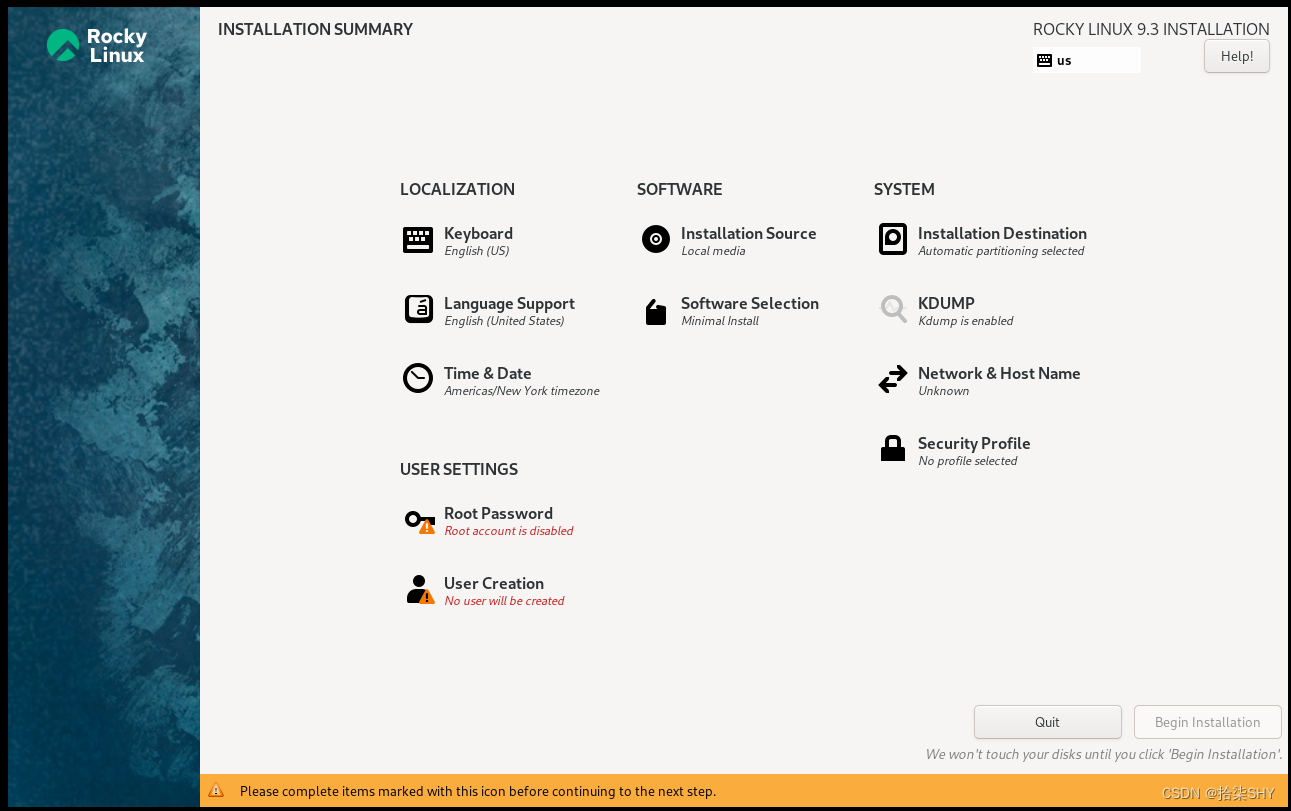This screenshot has height=811, width=1291.
Task: Open the Installation Destination label
Action: (1002, 233)
